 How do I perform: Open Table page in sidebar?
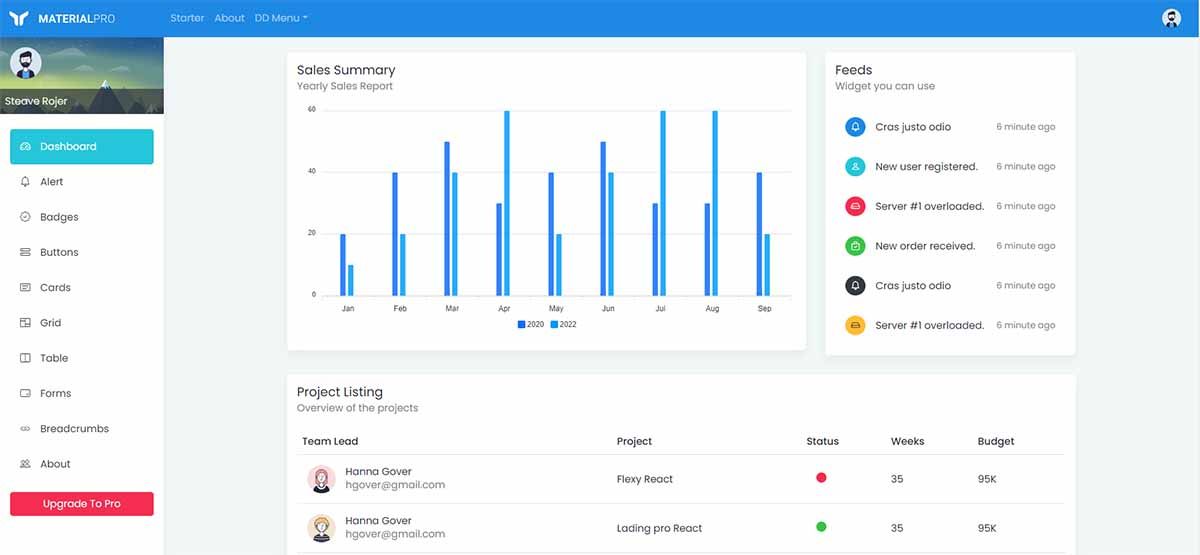point(82,358)
